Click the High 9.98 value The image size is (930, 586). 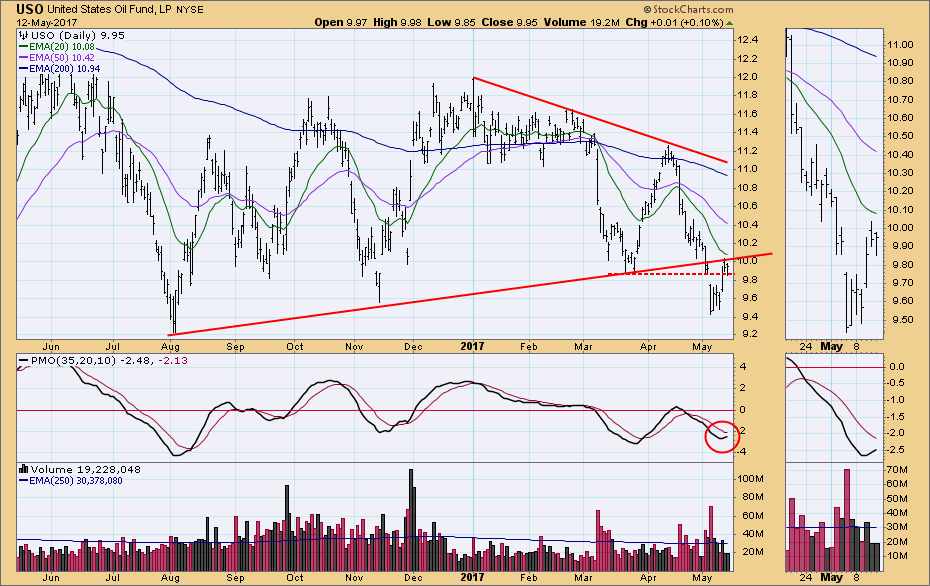[x=397, y=23]
